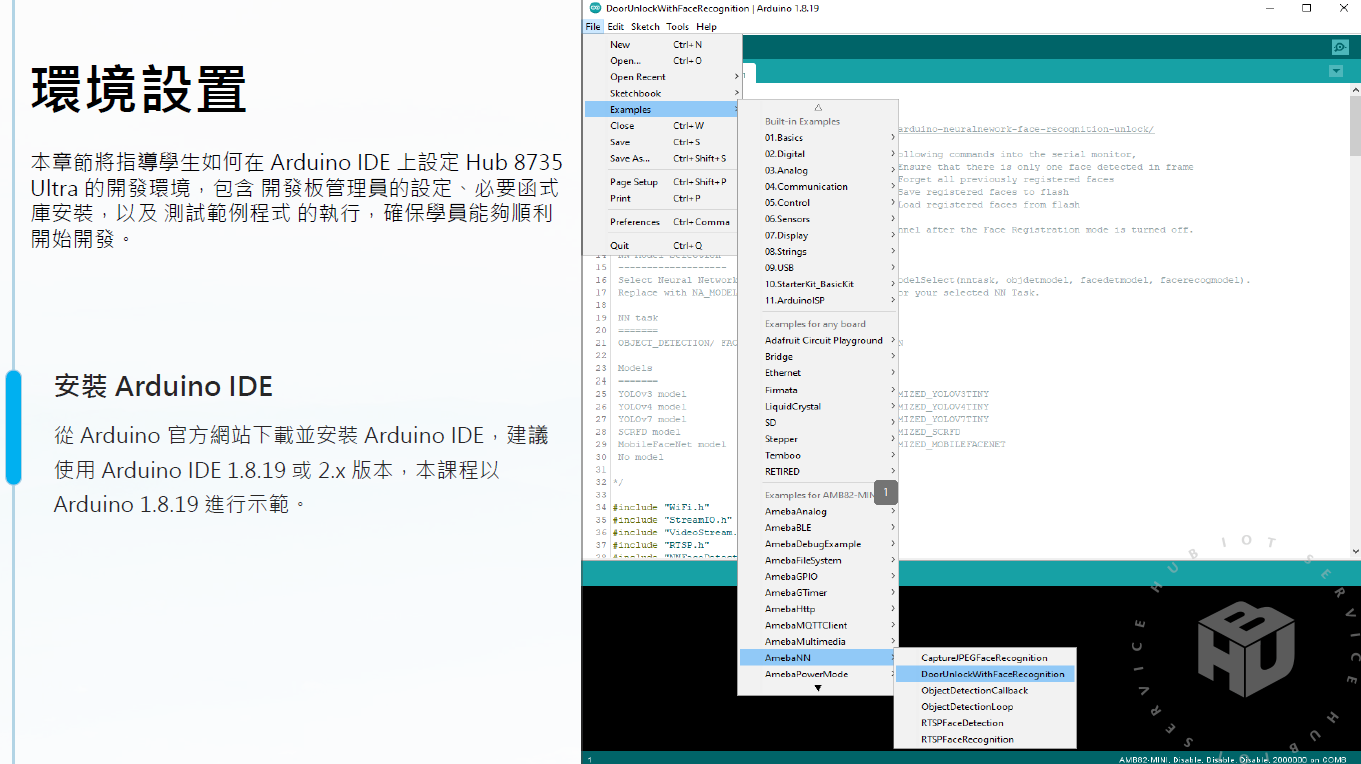Open the Serial Monitor magnifier icon
The image size is (1361, 764).
point(1340,47)
